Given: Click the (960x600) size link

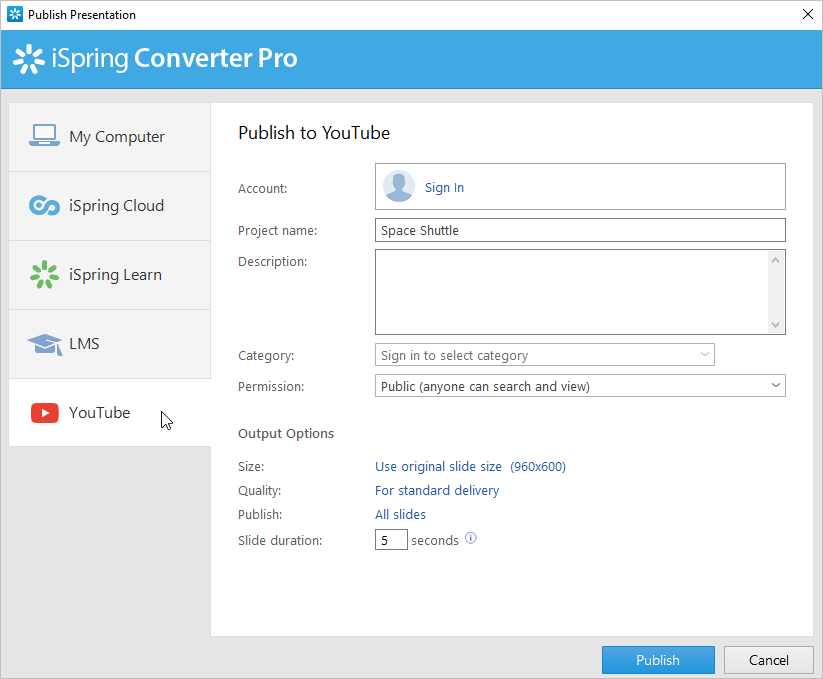Looking at the screenshot, I should tap(538, 466).
